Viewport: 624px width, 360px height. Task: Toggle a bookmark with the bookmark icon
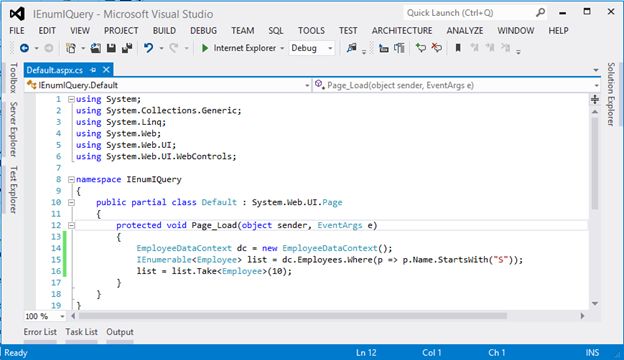click(x=458, y=48)
